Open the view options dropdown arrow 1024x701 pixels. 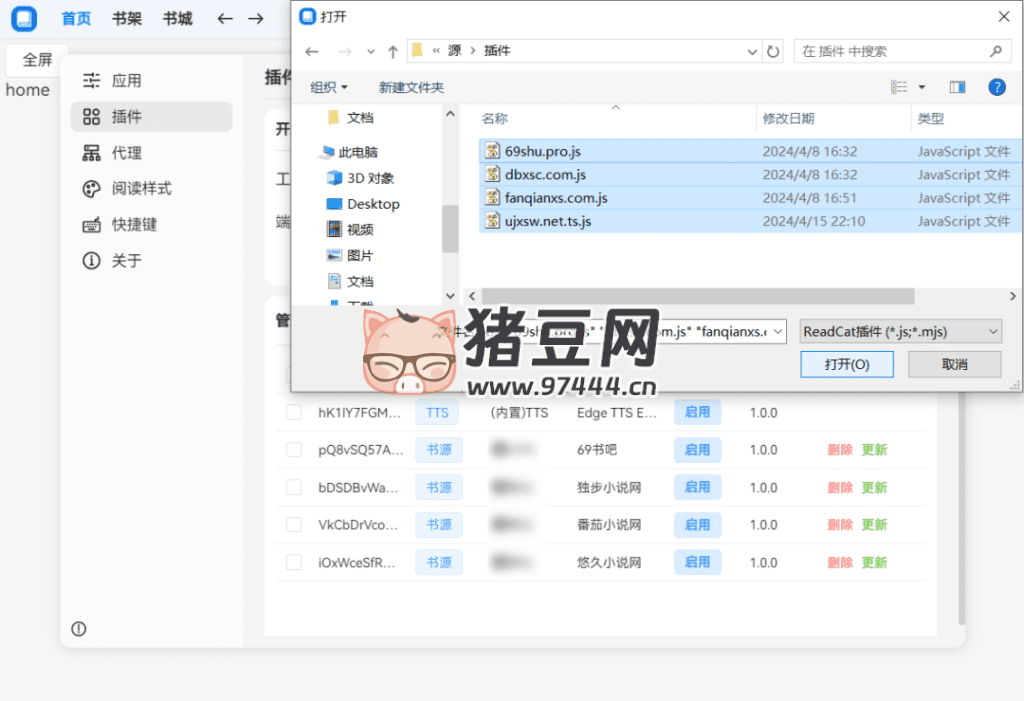coord(921,87)
